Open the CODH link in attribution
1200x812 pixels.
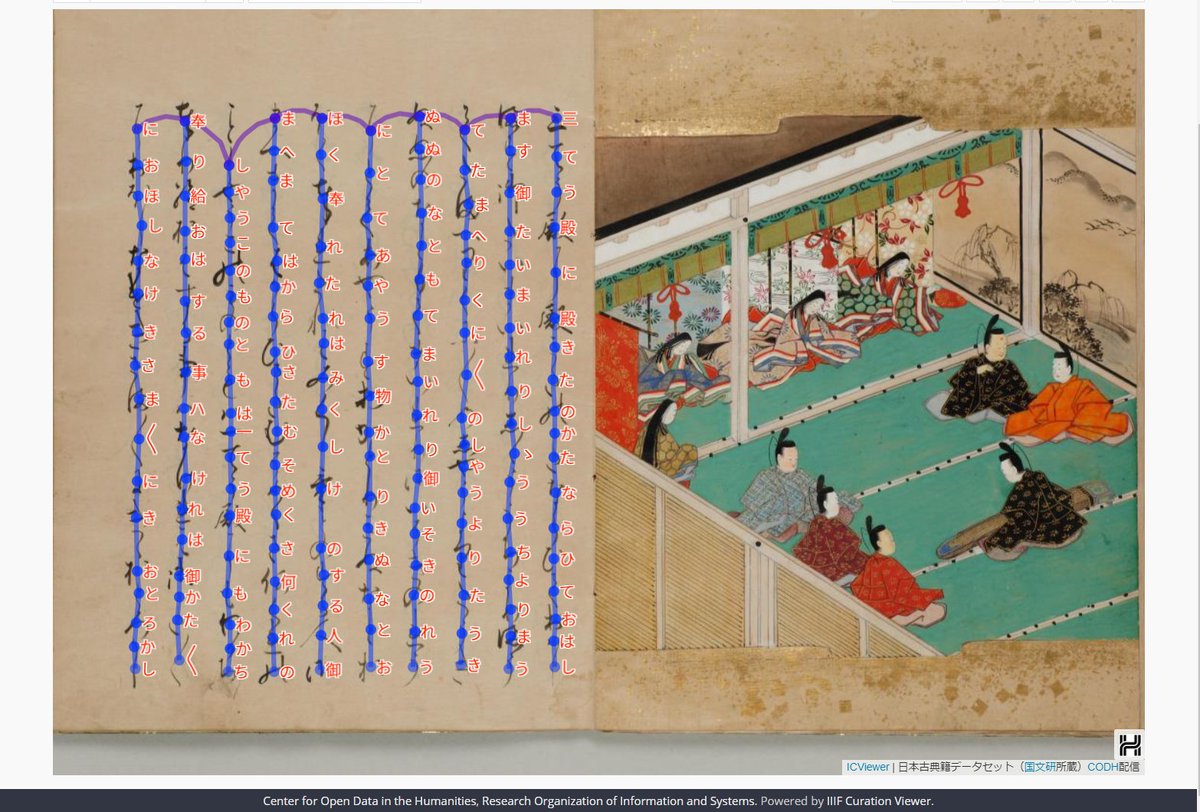coord(1103,767)
